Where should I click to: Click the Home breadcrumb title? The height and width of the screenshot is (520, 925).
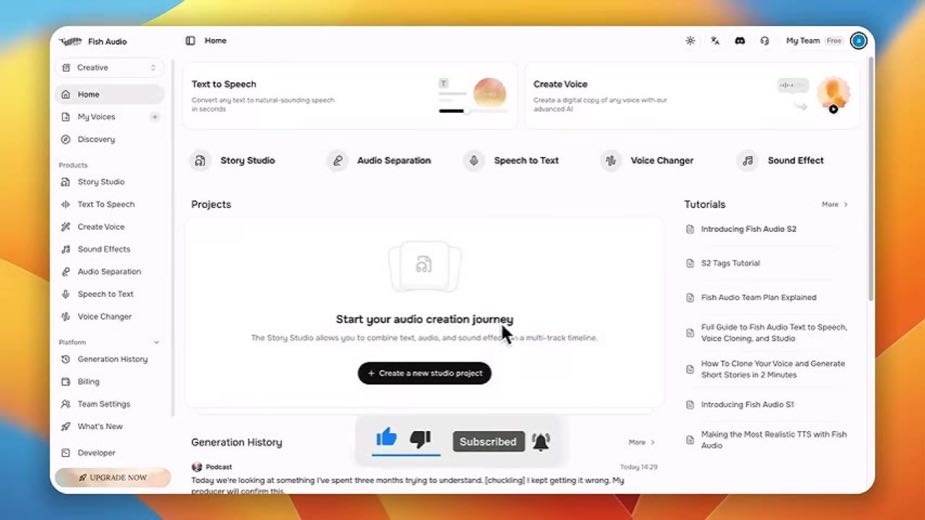tap(215, 41)
